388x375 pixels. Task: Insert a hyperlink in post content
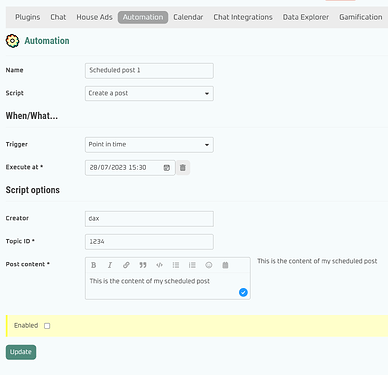[126, 265]
